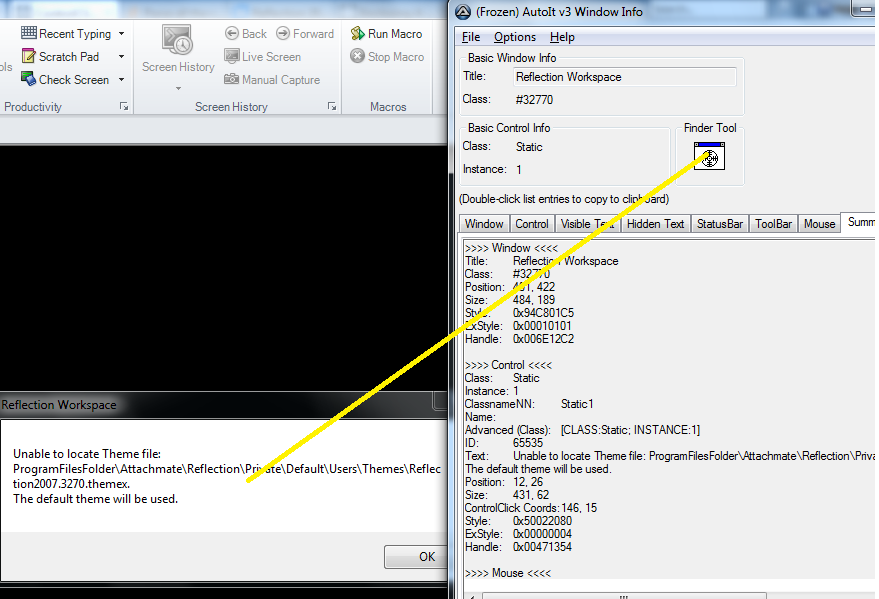Click the Run Macro button label
This screenshot has height=599, width=879.
coord(395,34)
